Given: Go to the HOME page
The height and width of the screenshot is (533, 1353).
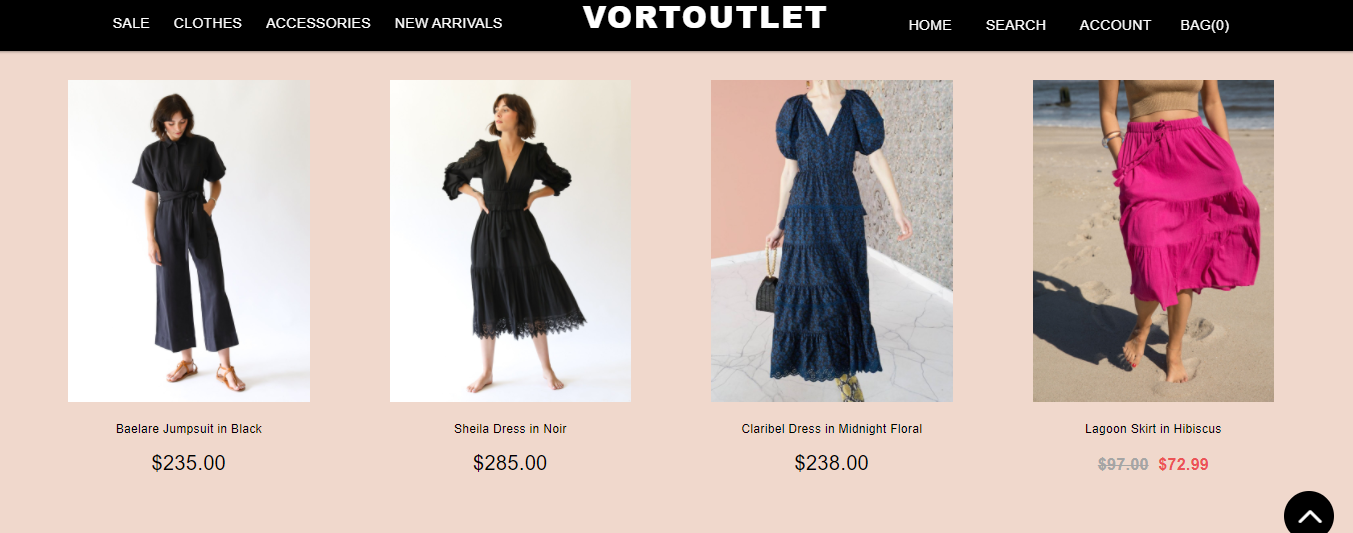Looking at the screenshot, I should pos(930,25).
